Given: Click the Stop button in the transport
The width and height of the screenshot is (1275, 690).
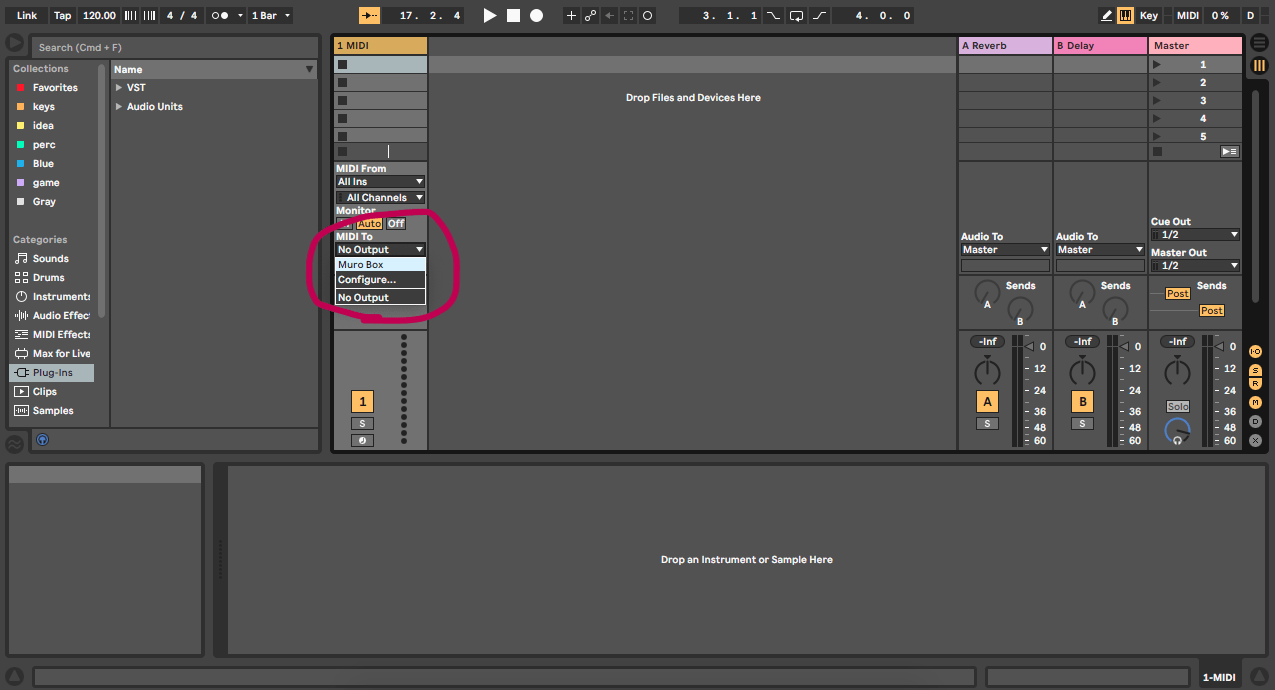Looking at the screenshot, I should [513, 15].
